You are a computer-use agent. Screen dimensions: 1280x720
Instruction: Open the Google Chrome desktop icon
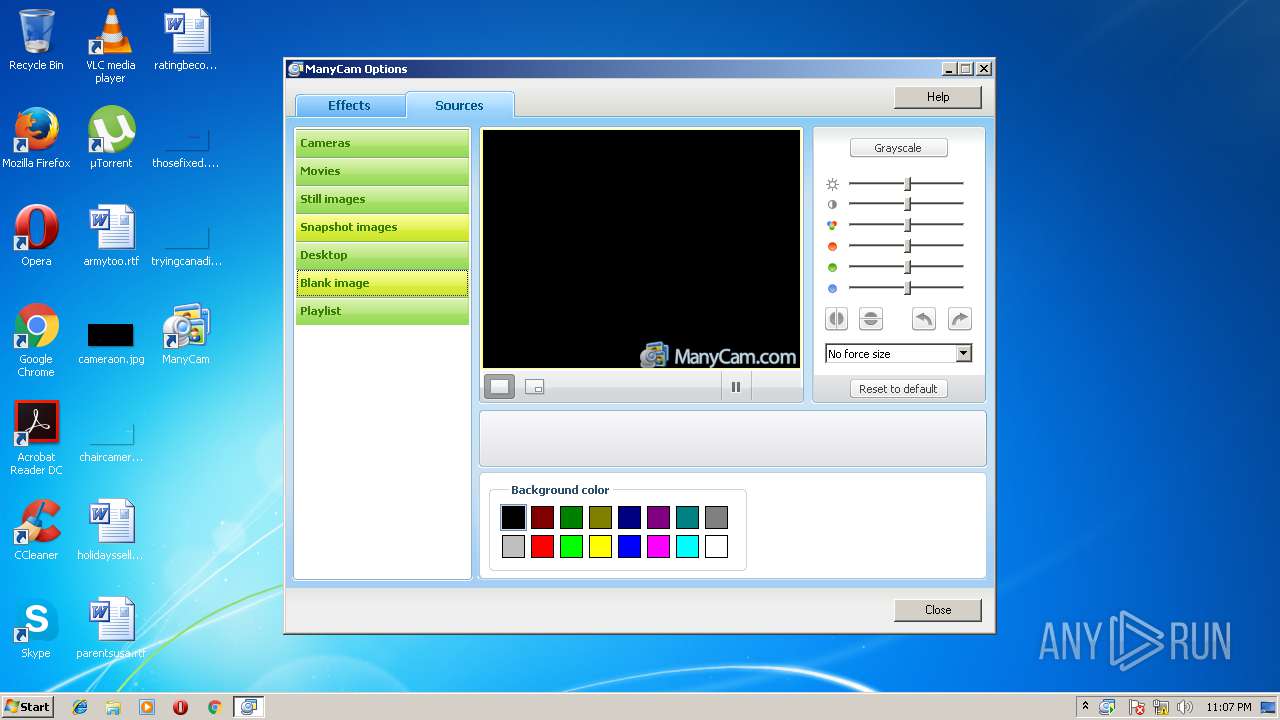(x=36, y=340)
